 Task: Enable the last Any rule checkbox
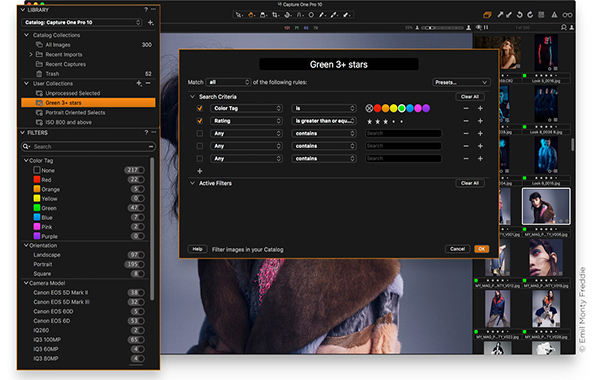[x=200, y=158]
